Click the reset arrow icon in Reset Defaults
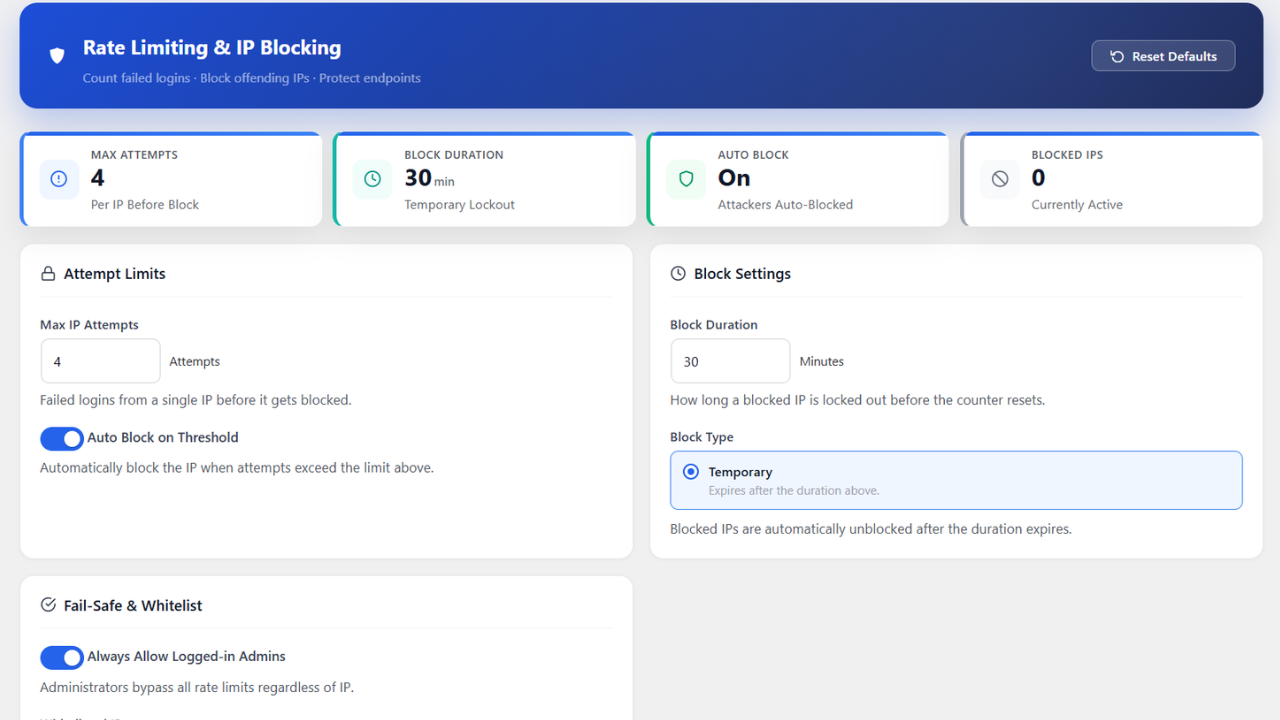This screenshot has width=1280, height=720. (1117, 56)
